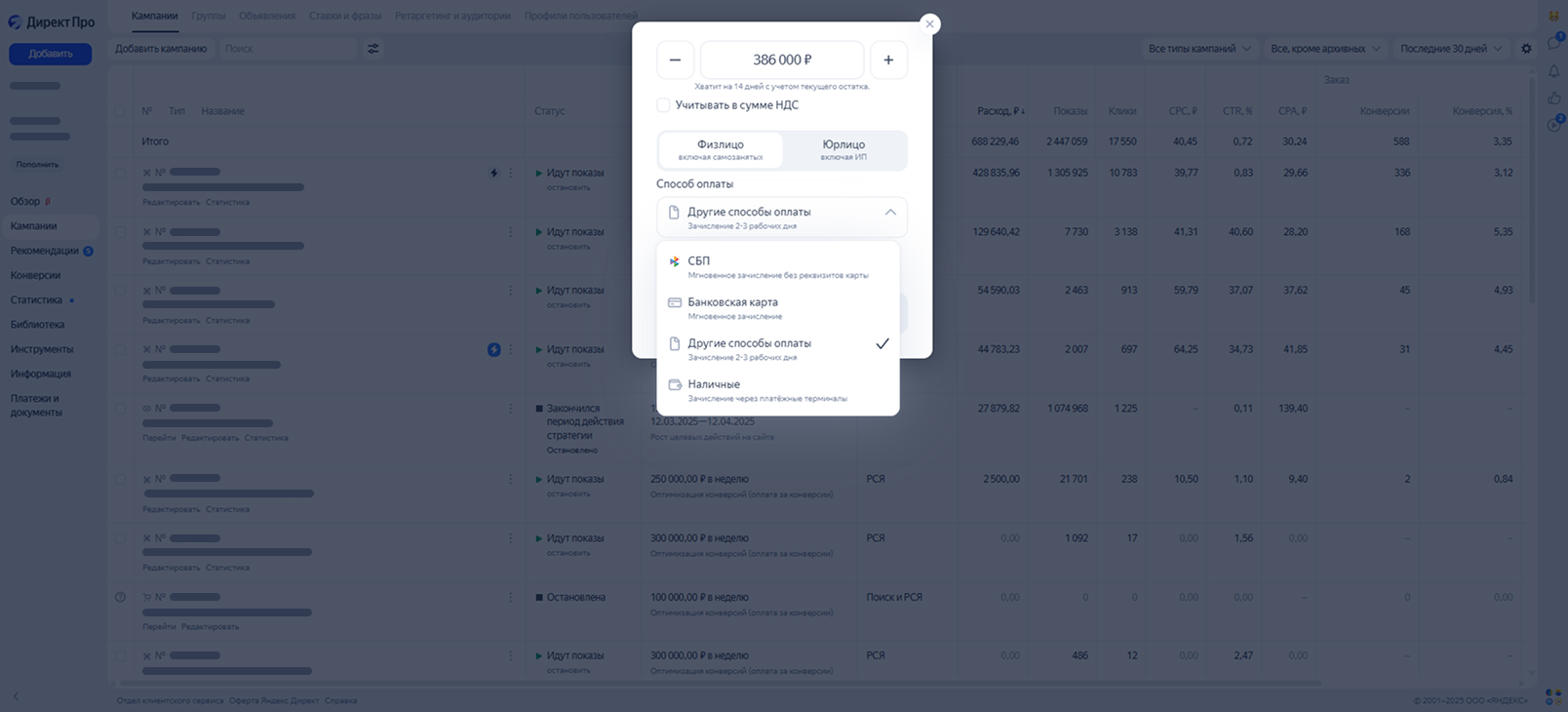The width and height of the screenshot is (1568, 712).
Task: Click the lightning icon in the 428 835,96 spend row
Action: [494, 173]
